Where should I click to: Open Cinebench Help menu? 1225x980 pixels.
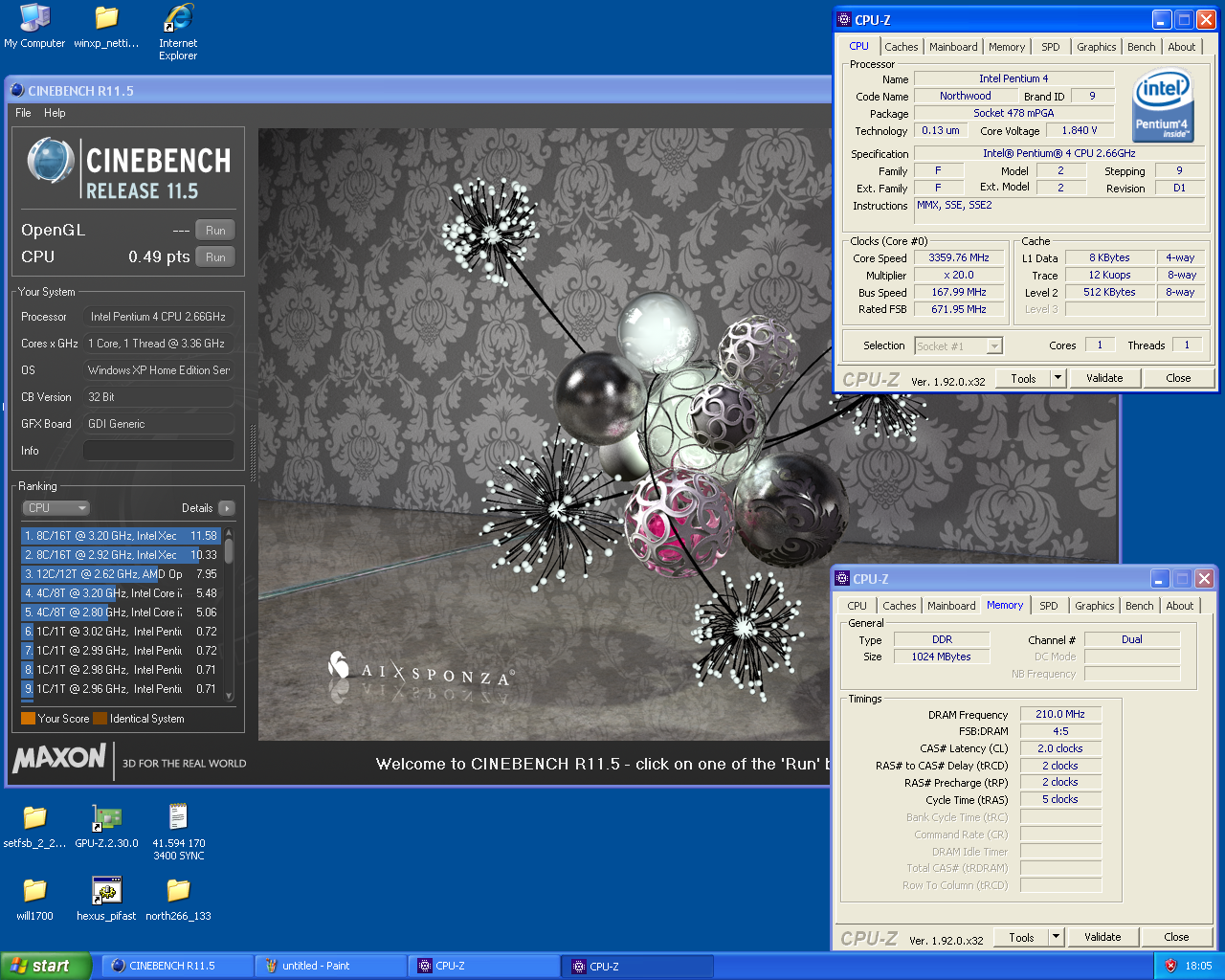pyautogui.click(x=55, y=113)
